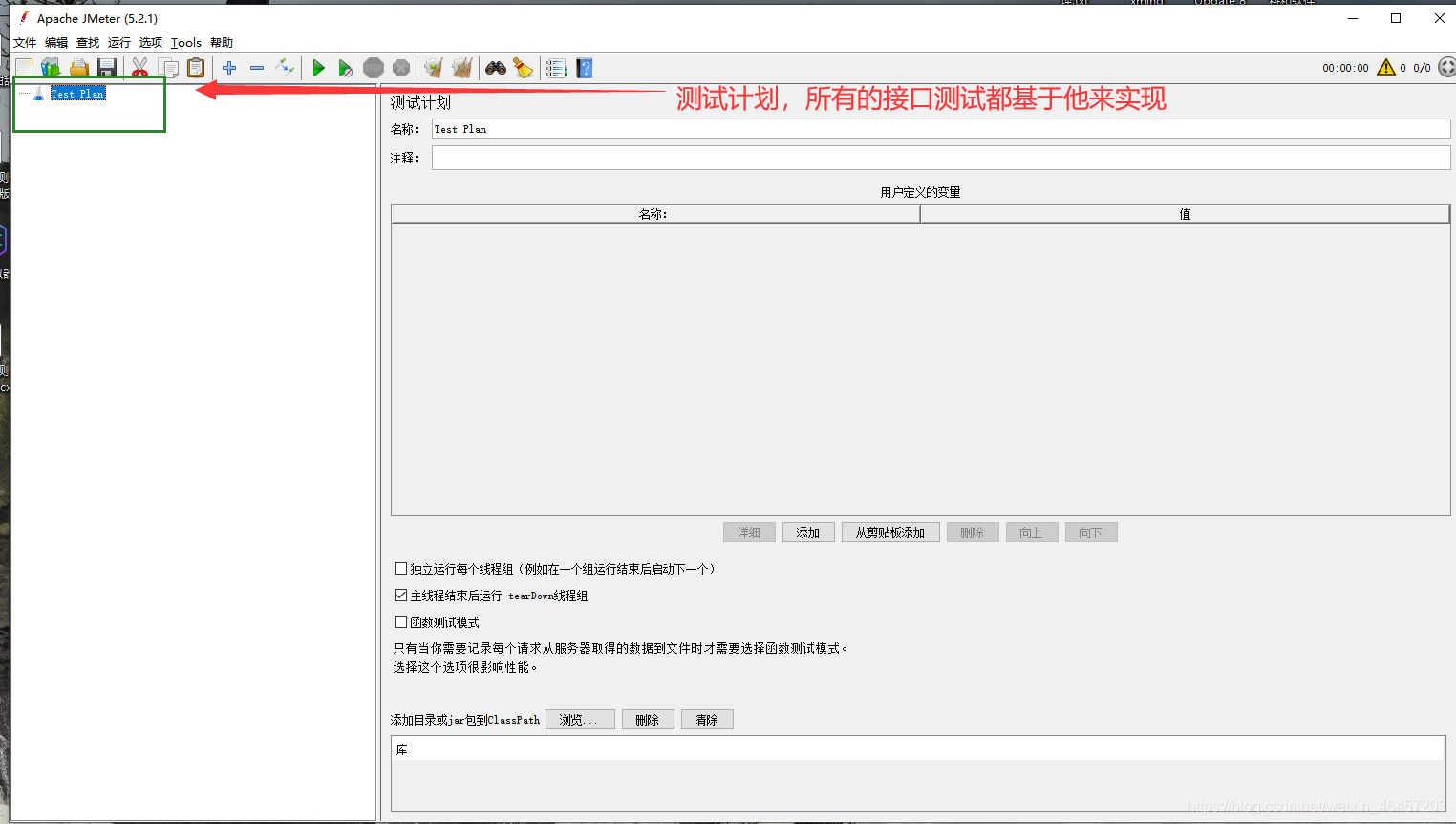
Task: Click the 0/0 thread count indicator
Action: coord(1422,68)
